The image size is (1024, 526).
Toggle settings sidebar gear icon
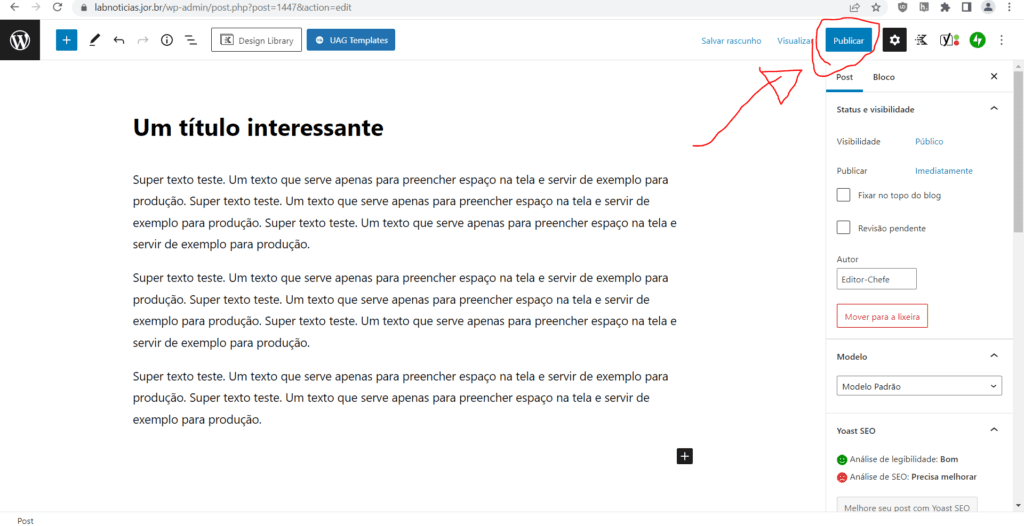pos(894,40)
